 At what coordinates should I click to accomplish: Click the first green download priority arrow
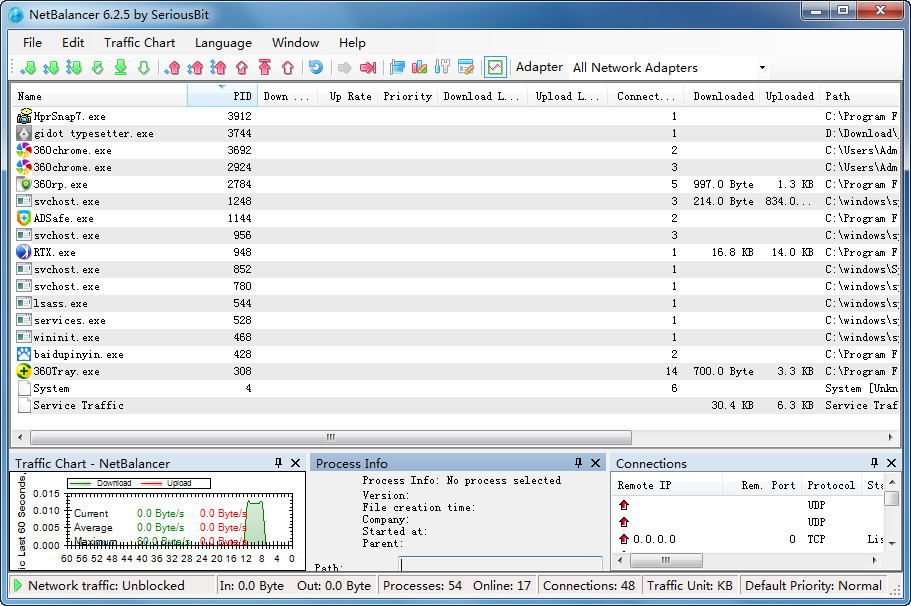point(28,68)
